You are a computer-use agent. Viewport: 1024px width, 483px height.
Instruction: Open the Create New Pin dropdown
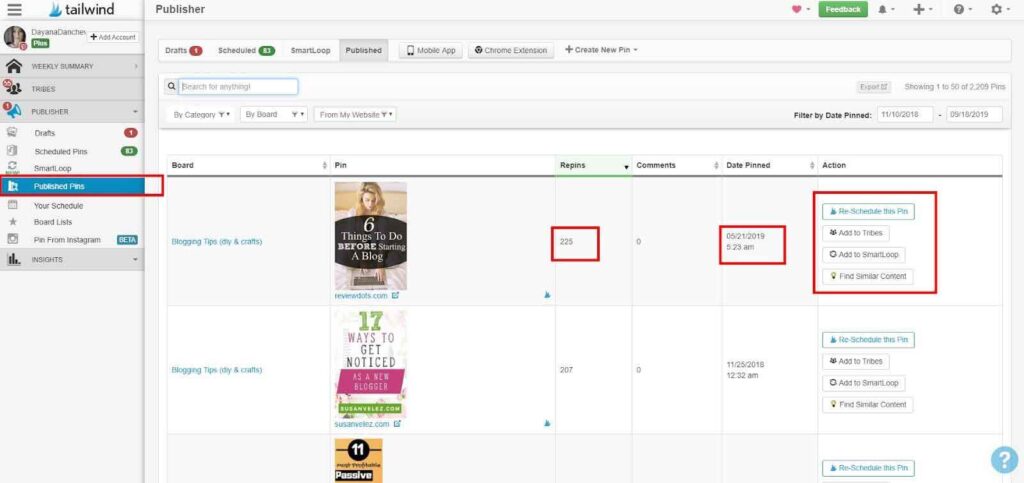601,50
